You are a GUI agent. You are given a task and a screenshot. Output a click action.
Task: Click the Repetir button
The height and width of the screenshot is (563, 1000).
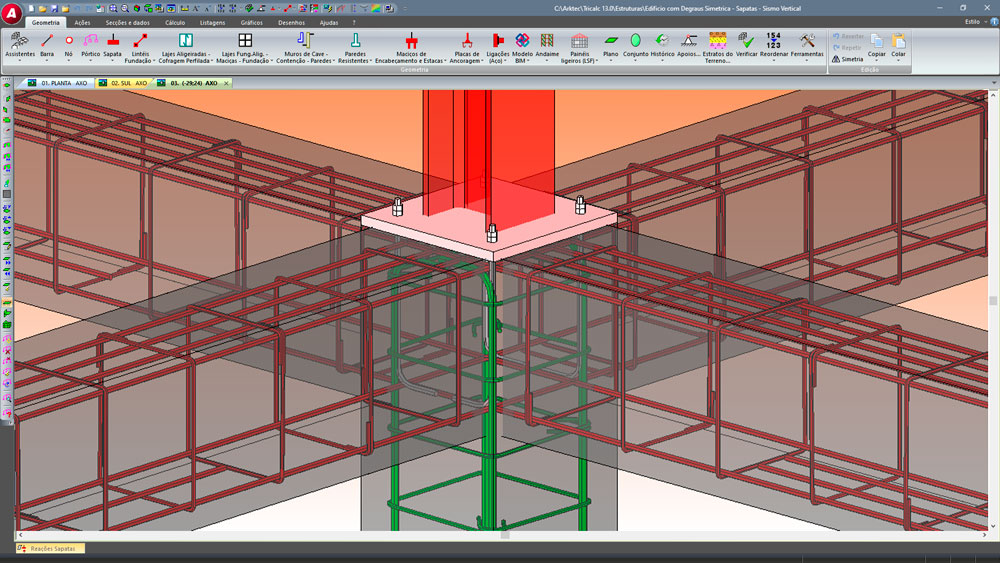click(x=847, y=47)
